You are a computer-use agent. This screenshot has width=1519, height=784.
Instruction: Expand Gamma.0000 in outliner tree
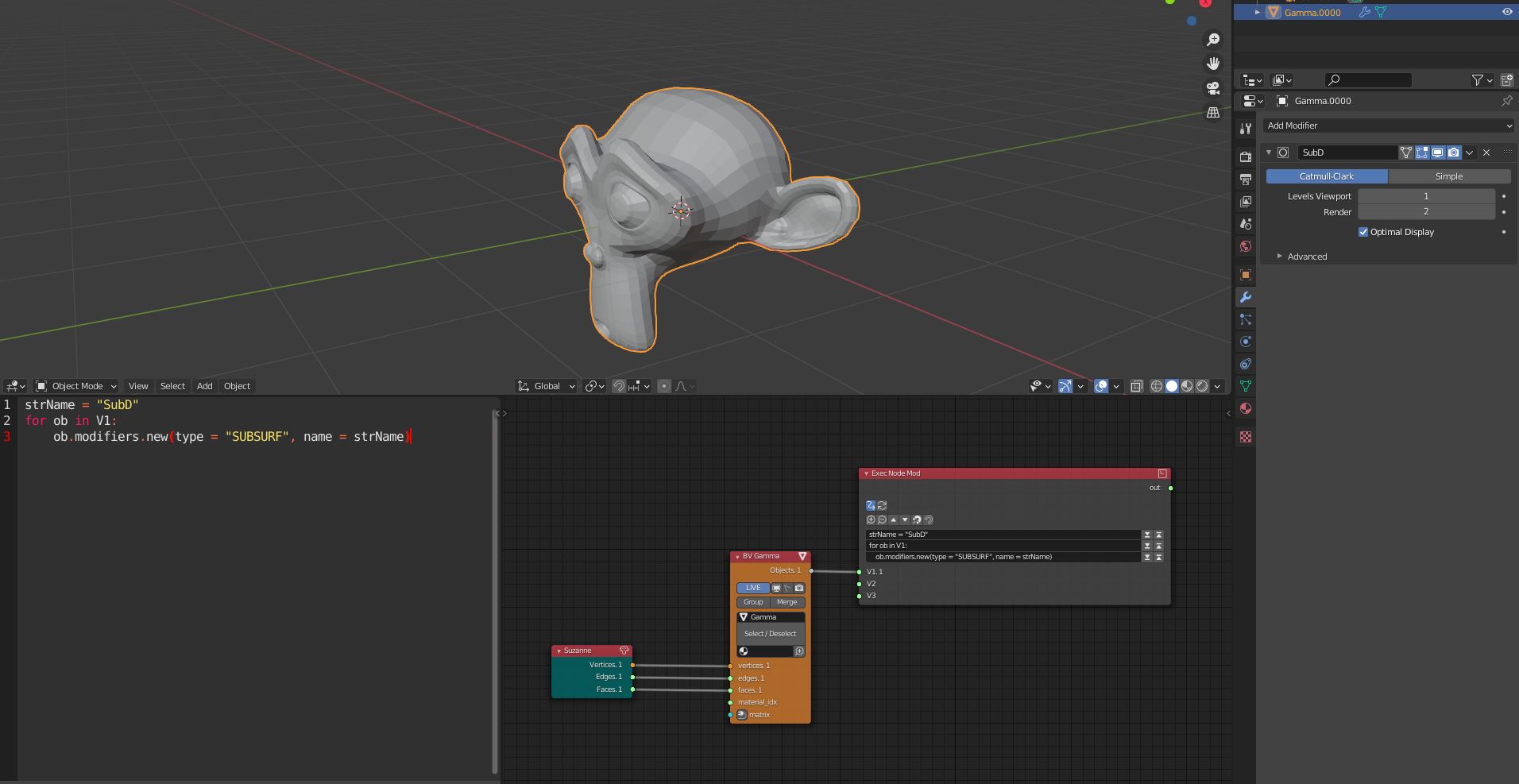pos(1258,12)
